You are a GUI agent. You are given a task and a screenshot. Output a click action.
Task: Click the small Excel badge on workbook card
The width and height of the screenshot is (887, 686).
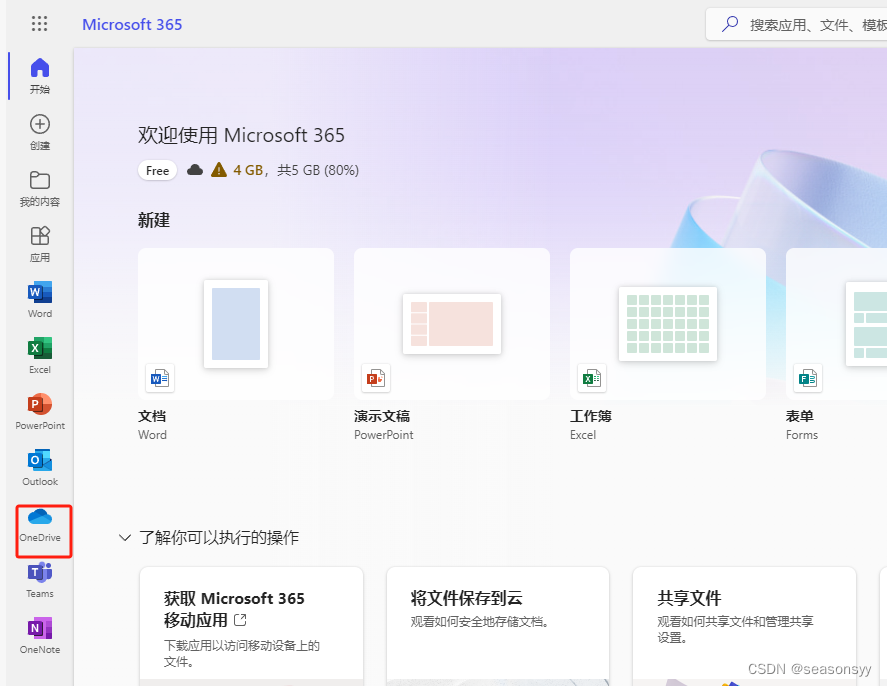click(592, 378)
